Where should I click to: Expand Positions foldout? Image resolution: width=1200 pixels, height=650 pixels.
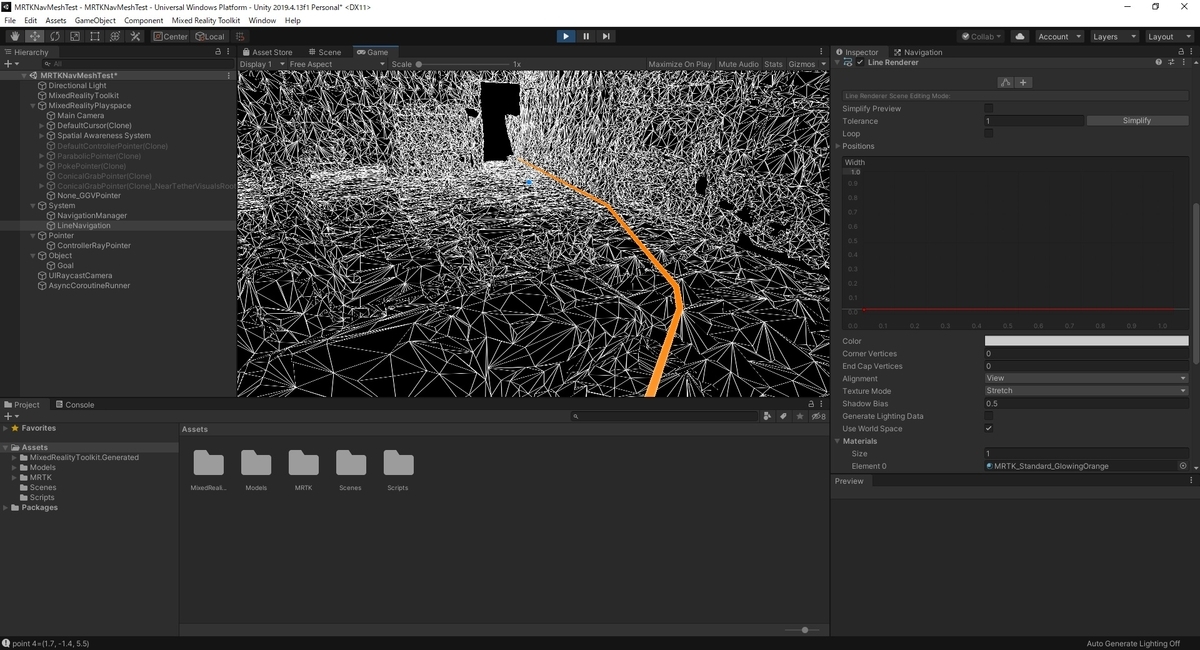pos(838,146)
